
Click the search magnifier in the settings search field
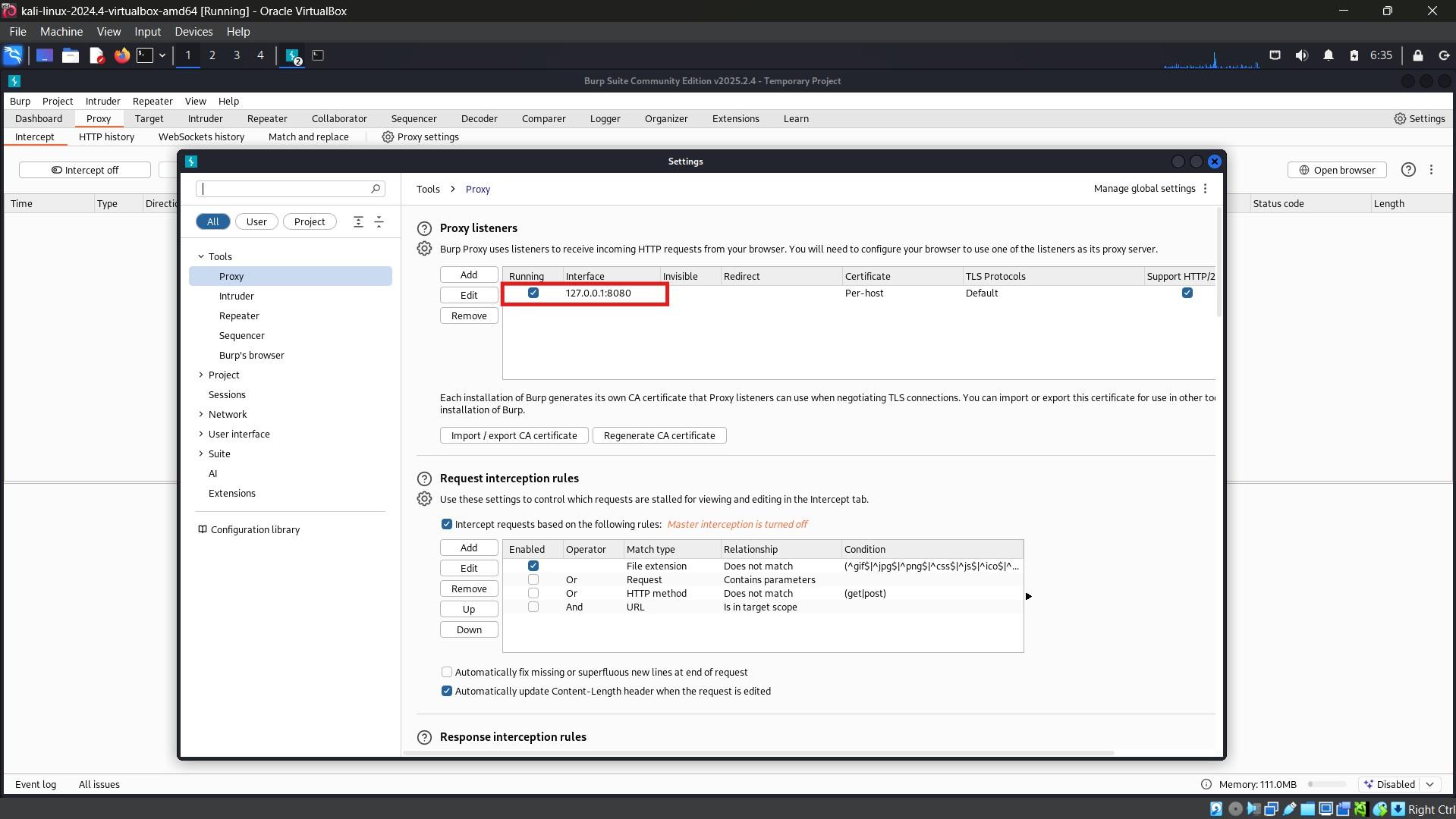tap(374, 189)
